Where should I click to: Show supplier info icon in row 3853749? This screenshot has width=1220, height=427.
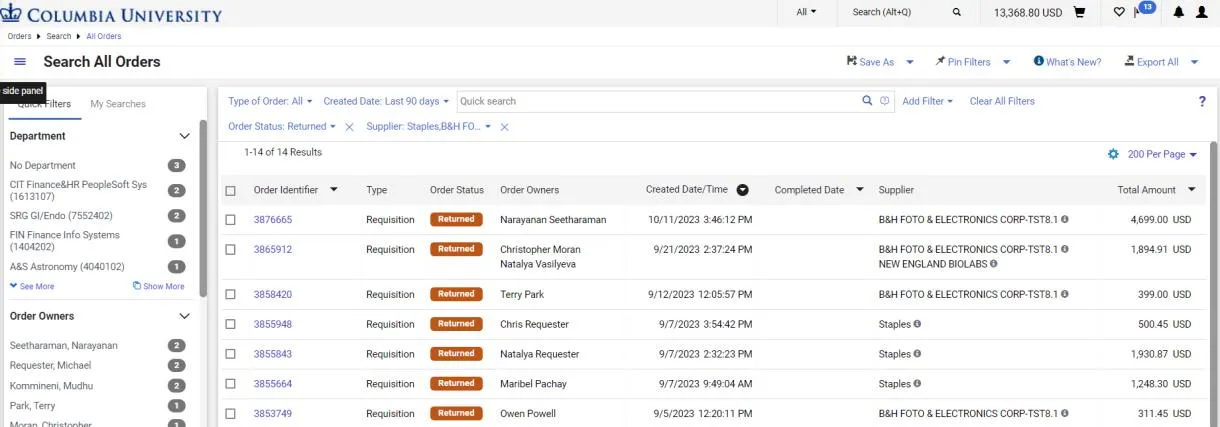[x=1065, y=413]
